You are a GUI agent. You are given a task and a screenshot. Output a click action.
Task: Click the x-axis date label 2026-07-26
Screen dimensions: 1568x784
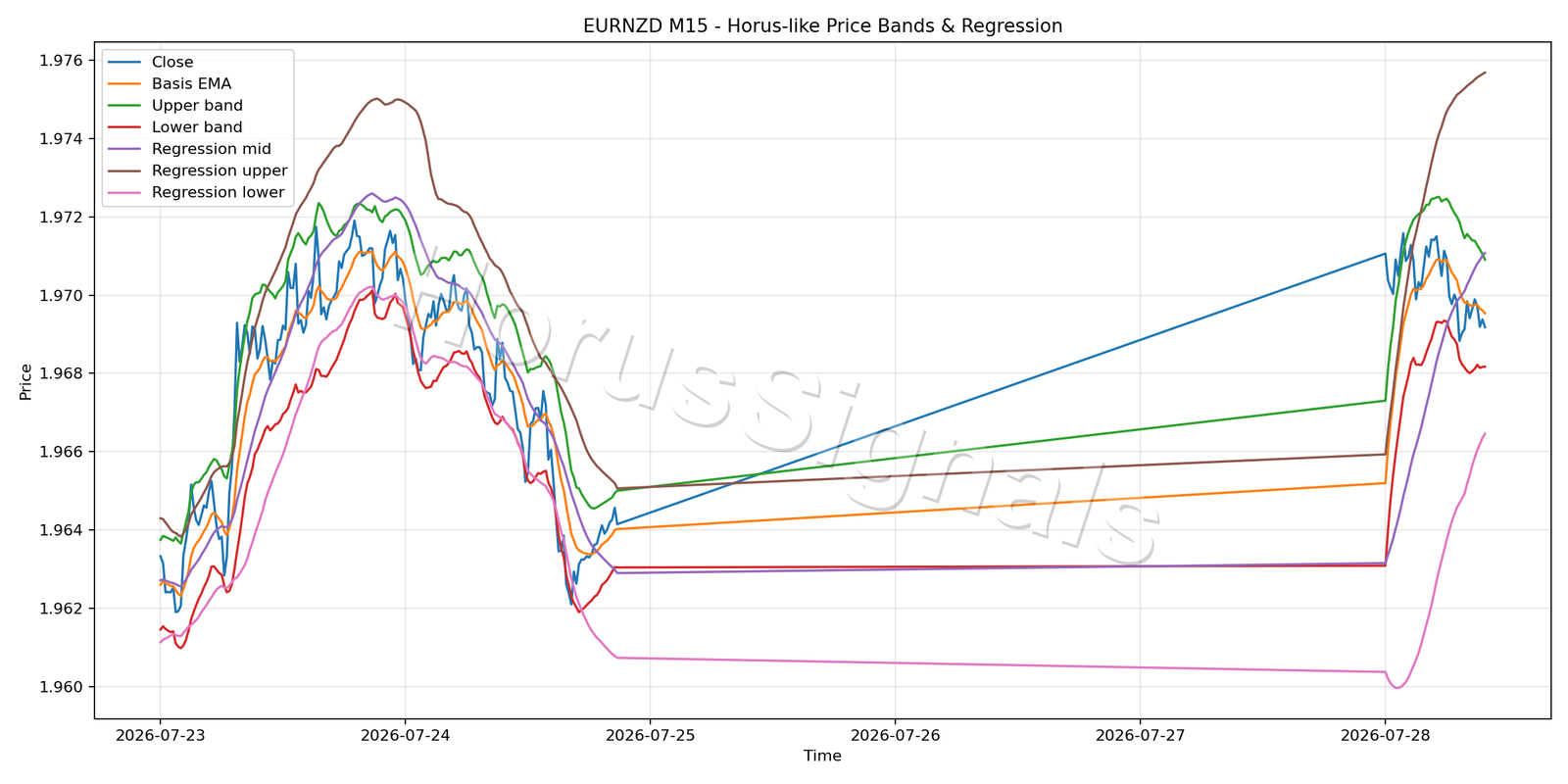[896, 735]
